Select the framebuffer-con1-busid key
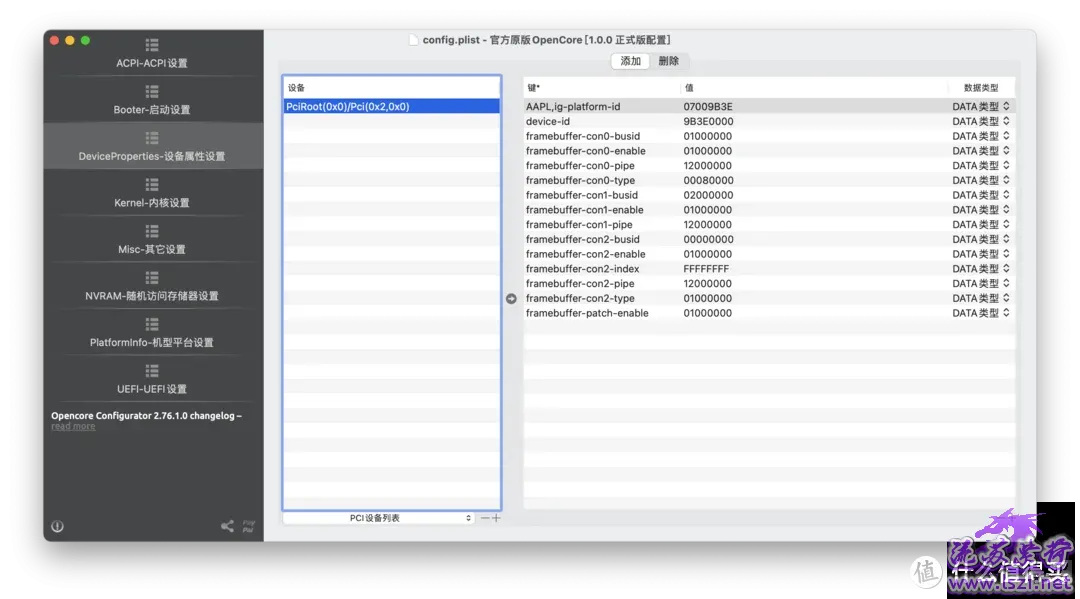This screenshot has height=599, width=1080. coord(581,196)
